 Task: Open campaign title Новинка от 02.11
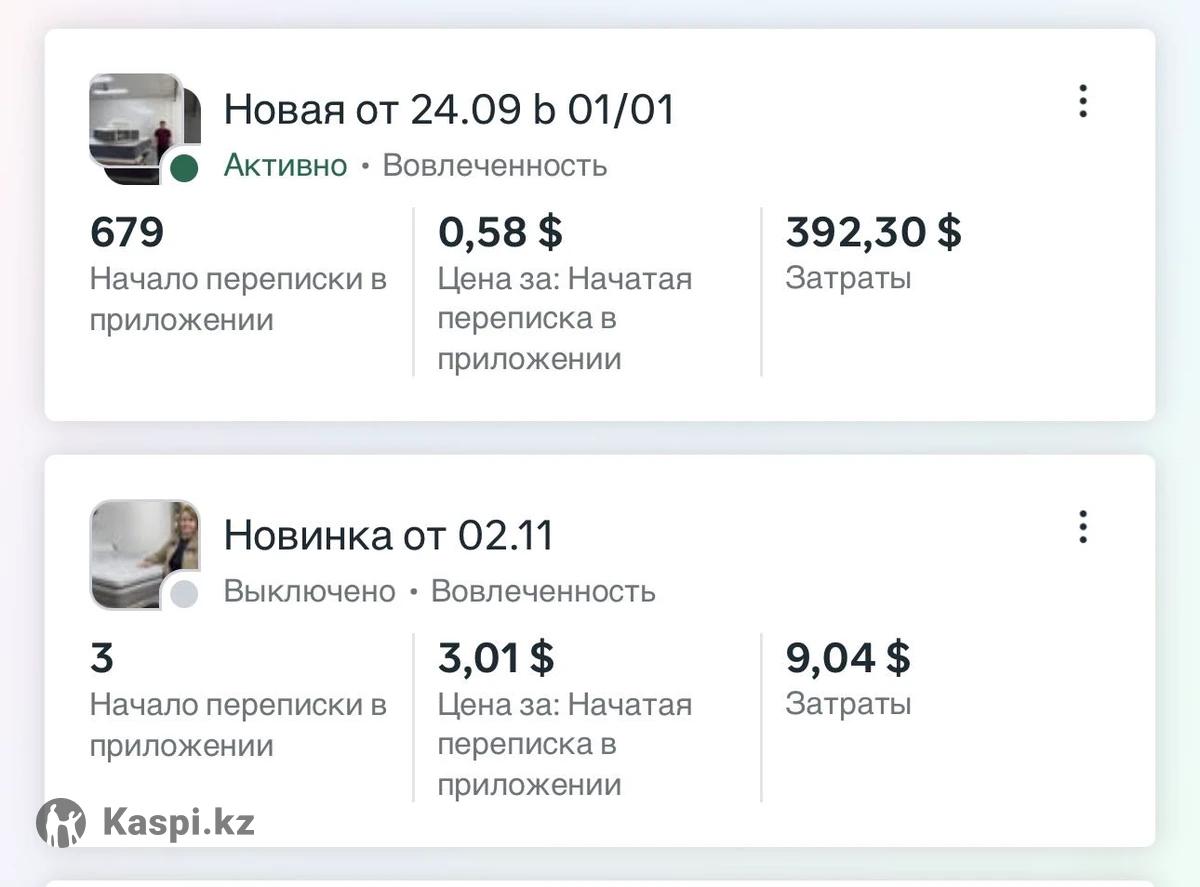click(388, 535)
